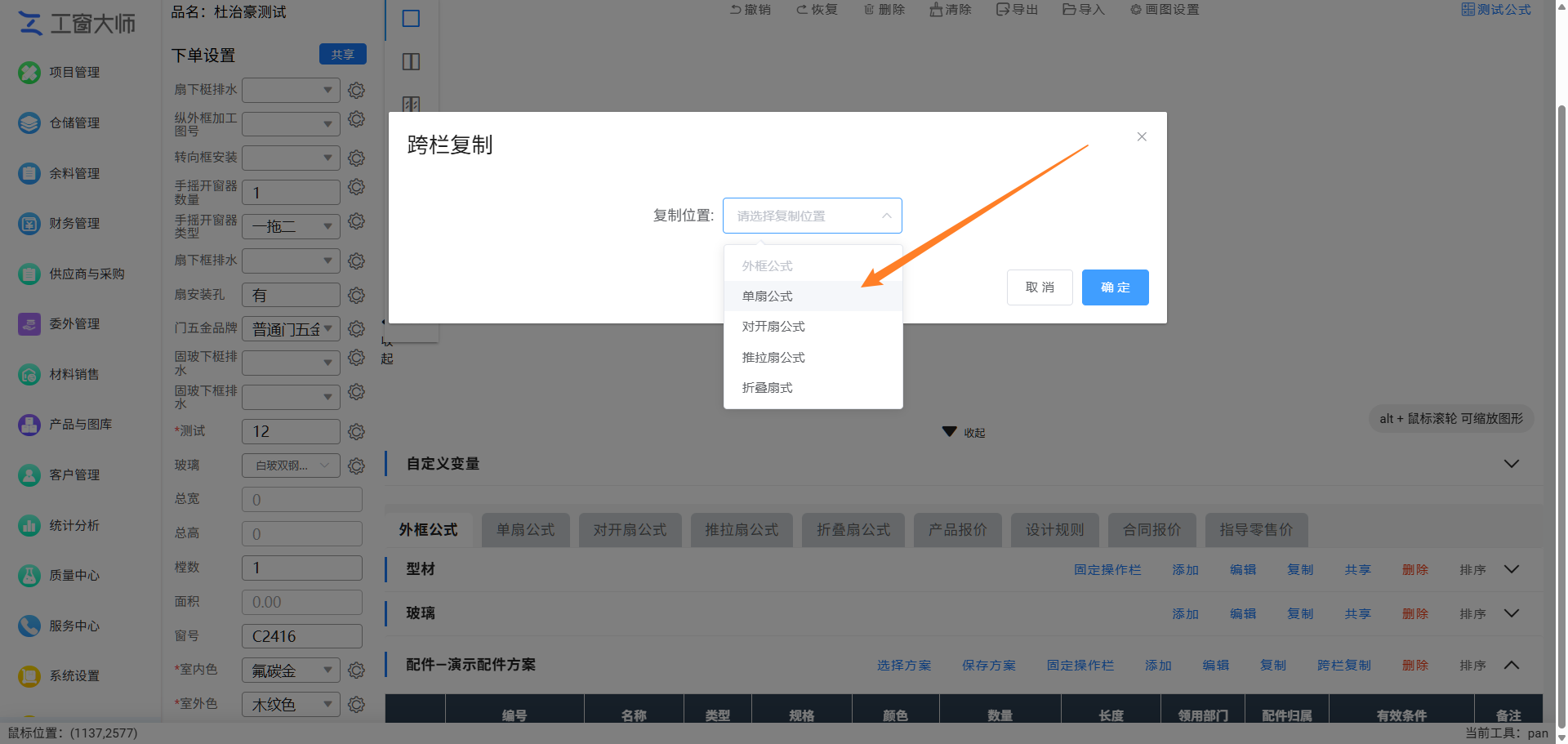Expand the 自定义变量 section chevron

point(1512,464)
